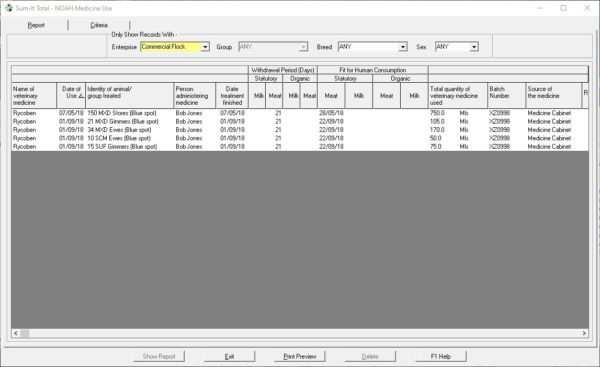600x367 pixels.
Task: Click Total quantity of veterinary medicine header
Action: (x=458, y=95)
